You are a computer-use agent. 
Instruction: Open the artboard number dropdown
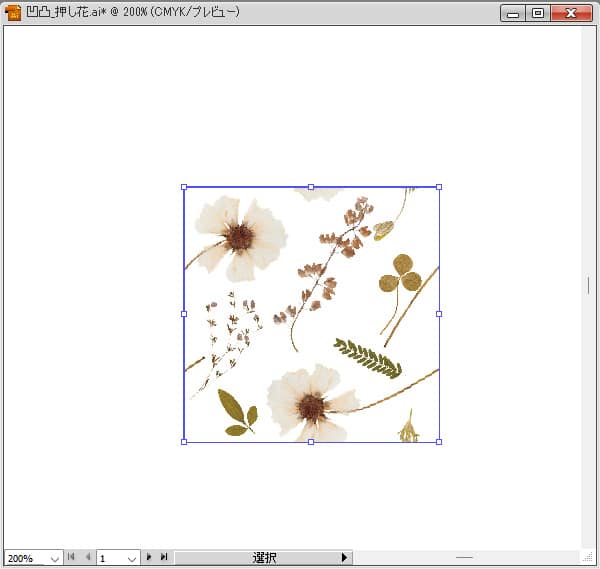click(132, 558)
